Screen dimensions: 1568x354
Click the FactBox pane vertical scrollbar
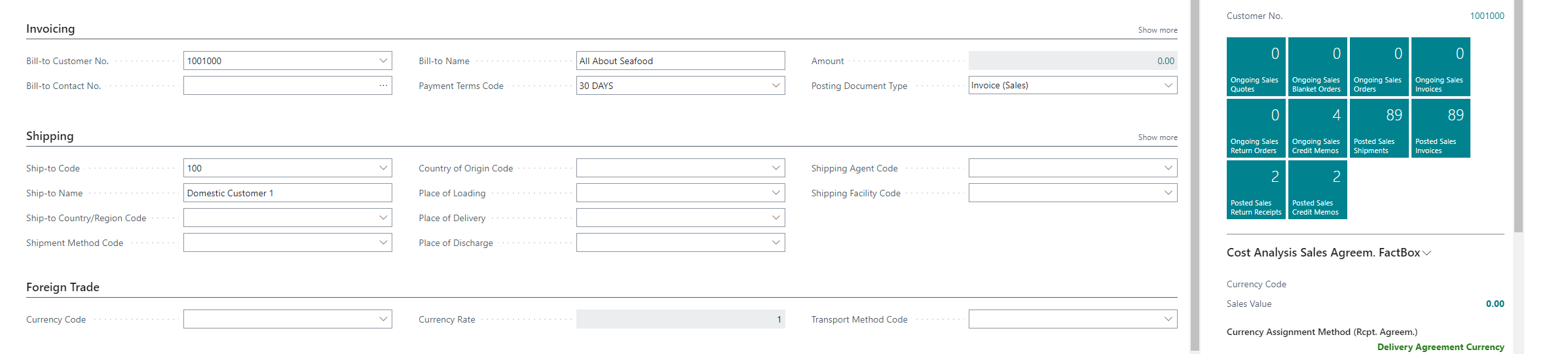coord(1518,118)
